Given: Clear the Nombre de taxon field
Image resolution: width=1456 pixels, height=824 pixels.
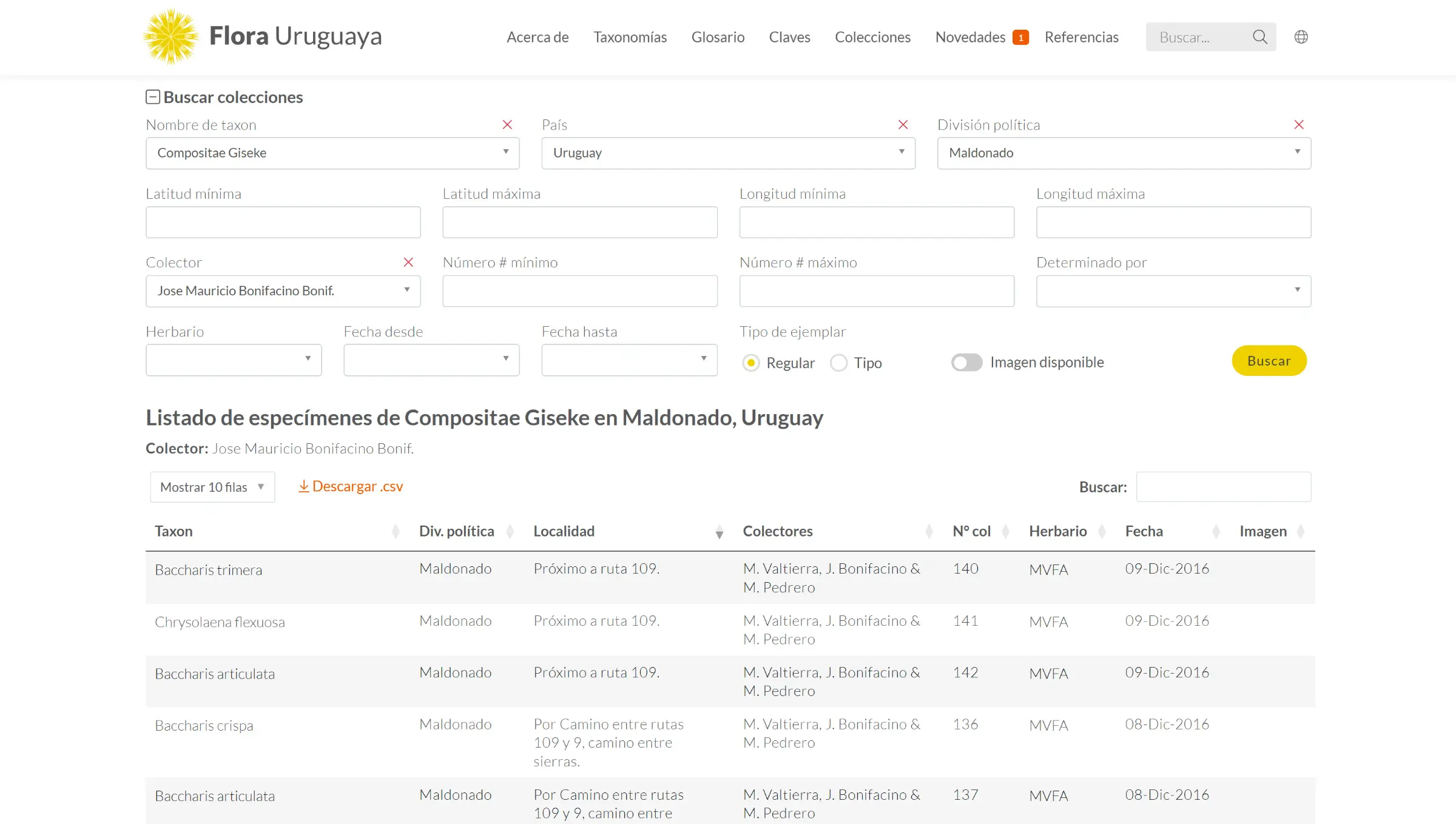Looking at the screenshot, I should [507, 125].
